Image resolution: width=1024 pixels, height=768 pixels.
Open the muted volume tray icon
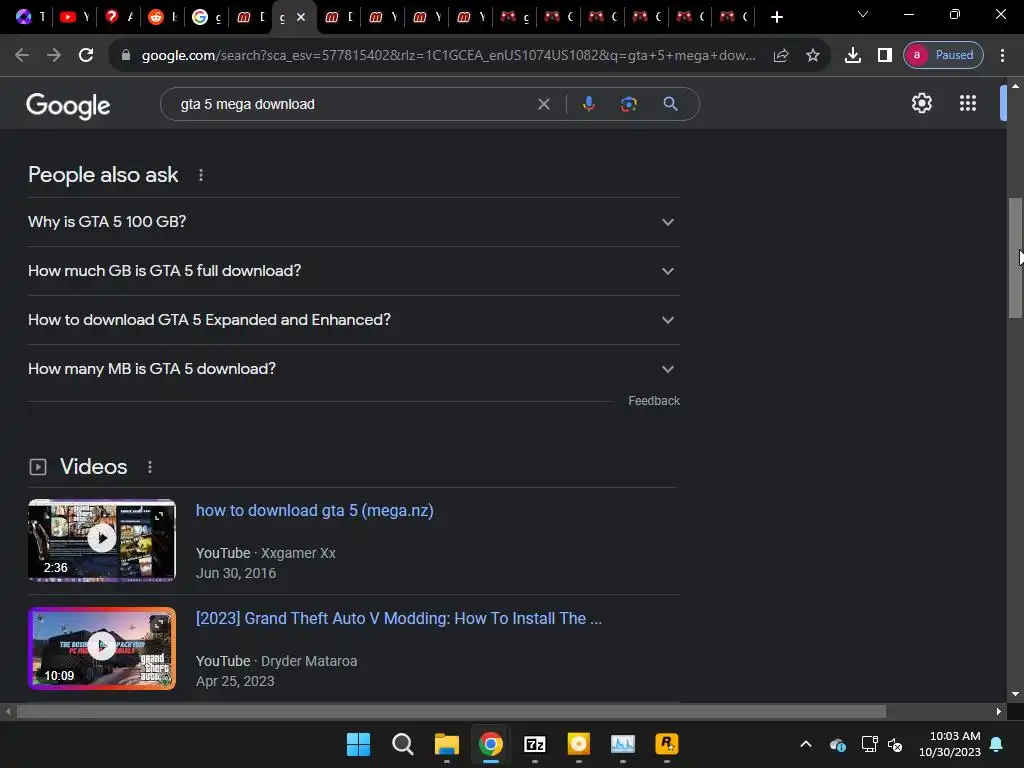(895, 744)
